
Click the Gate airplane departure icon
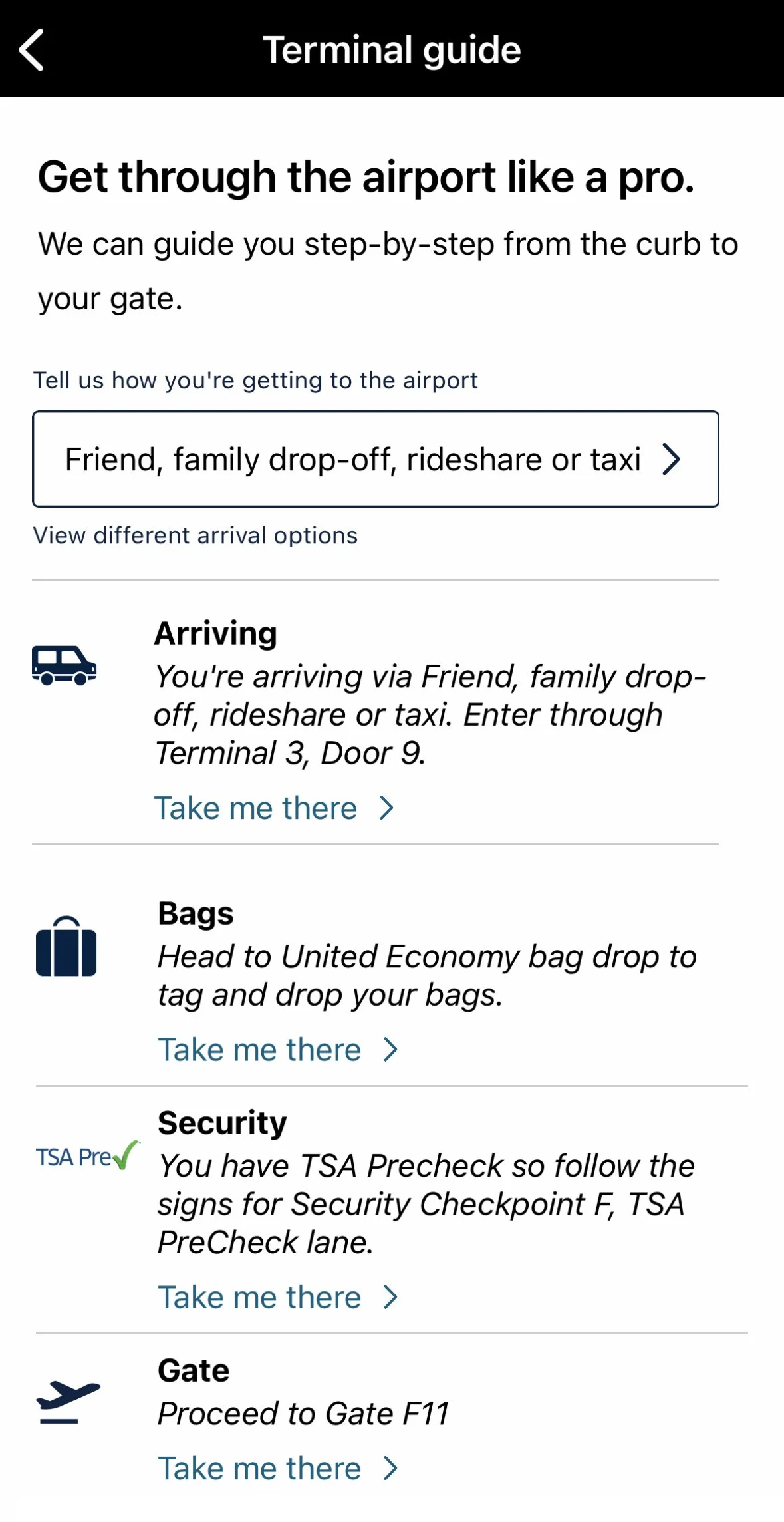[68, 1402]
